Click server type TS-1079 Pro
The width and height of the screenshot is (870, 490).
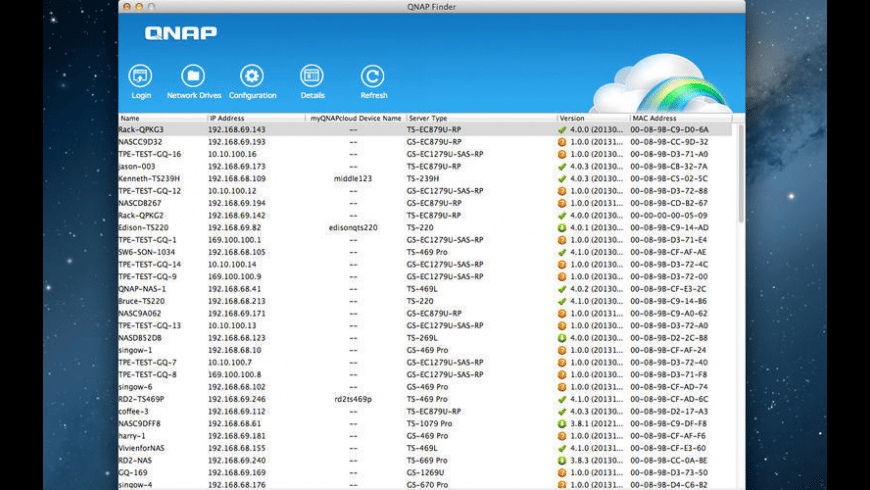click(x=429, y=423)
